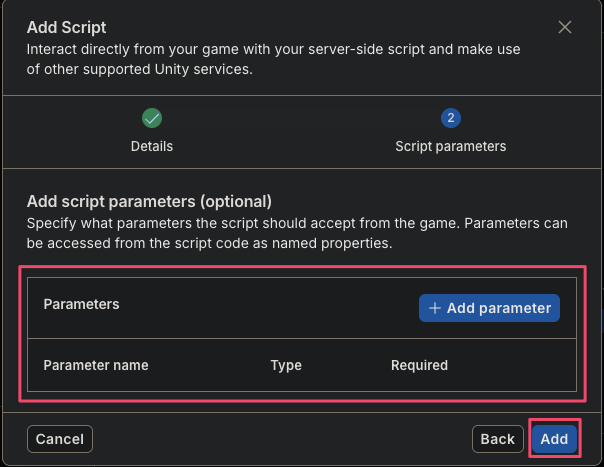The height and width of the screenshot is (467, 604).
Task: Click the Add Script dialog title
Action: pyautogui.click(x=66, y=27)
